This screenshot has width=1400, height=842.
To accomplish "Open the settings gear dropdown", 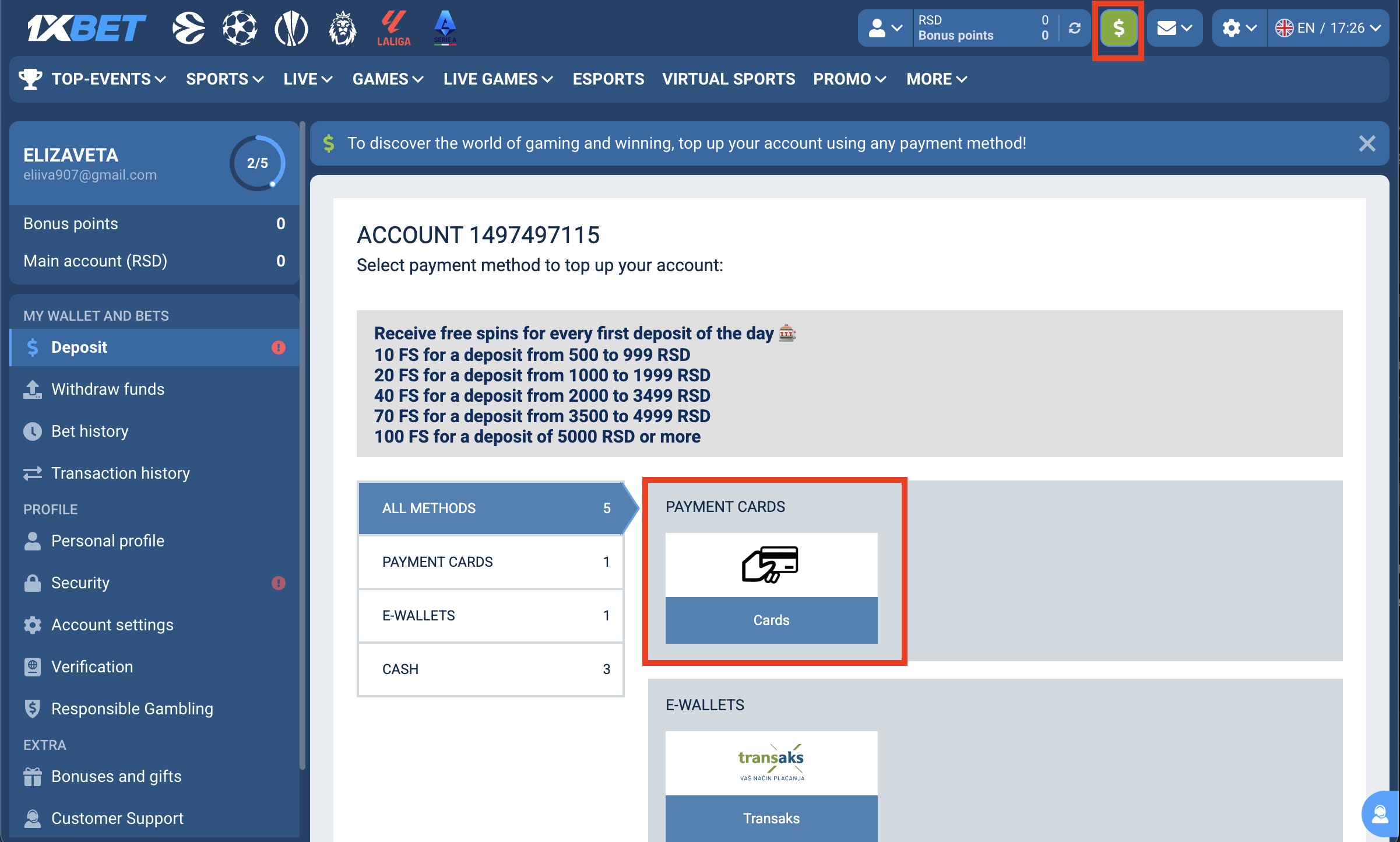I will coord(1239,28).
